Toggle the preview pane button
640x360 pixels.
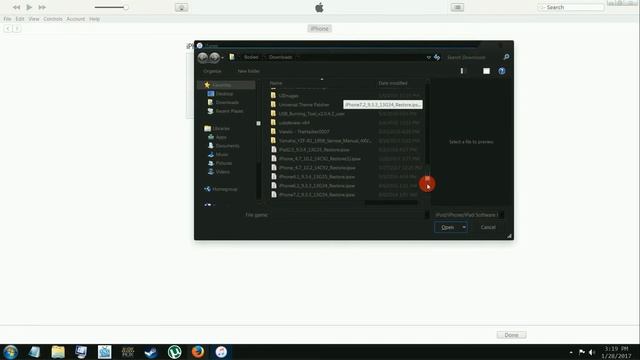[487, 71]
